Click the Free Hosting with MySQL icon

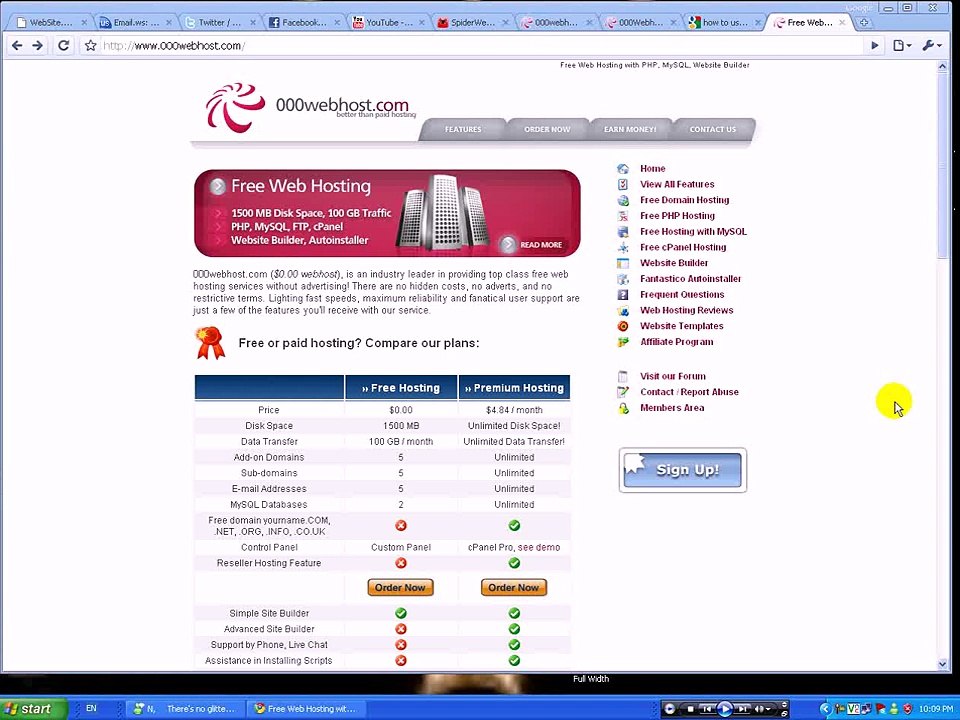pos(623,231)
